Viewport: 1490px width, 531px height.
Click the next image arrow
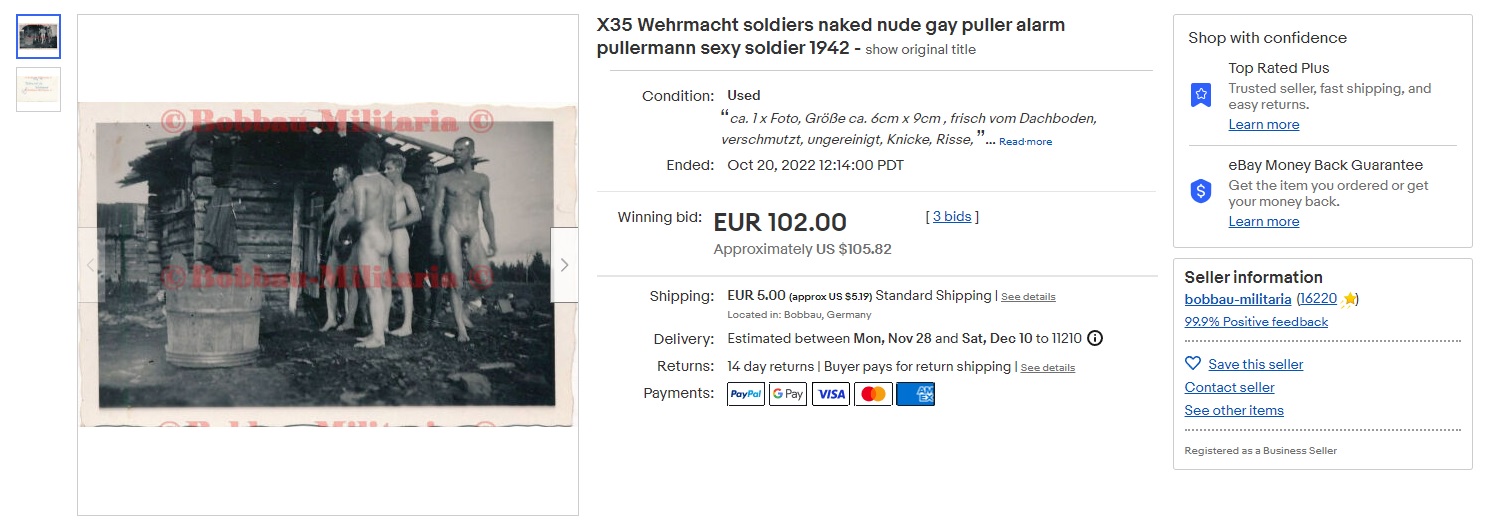(564, 265)
